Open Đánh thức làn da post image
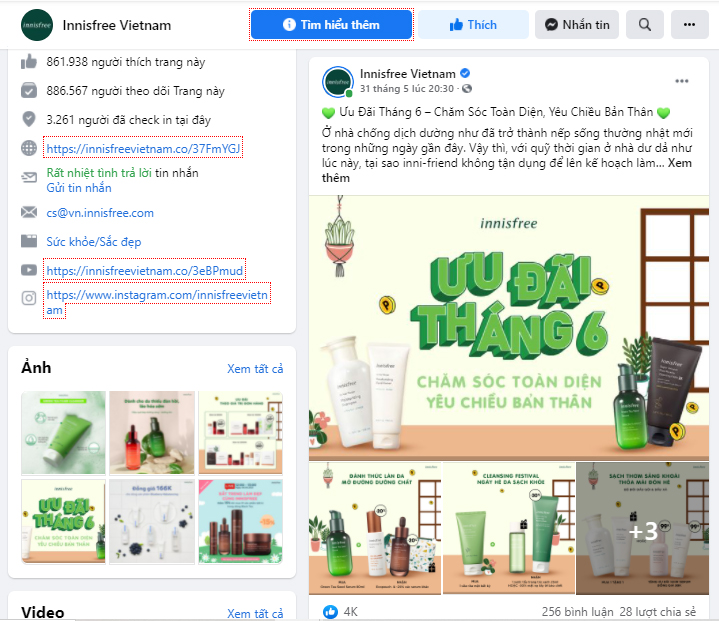 375,528
